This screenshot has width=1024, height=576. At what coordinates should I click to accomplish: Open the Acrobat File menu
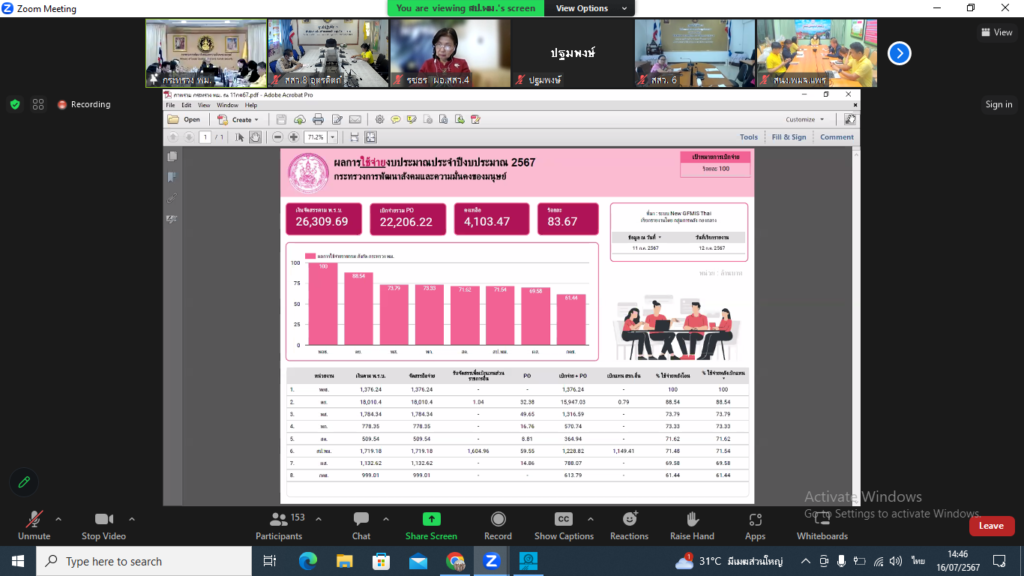[x=170, y=105]
